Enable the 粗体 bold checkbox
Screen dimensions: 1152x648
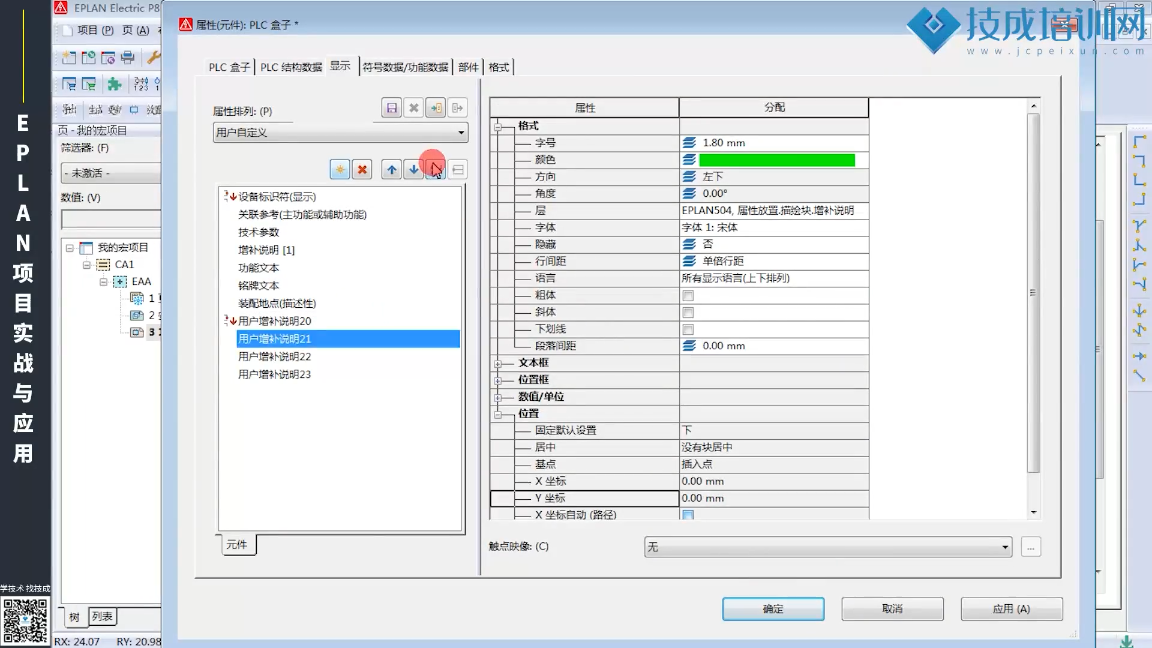688,296
